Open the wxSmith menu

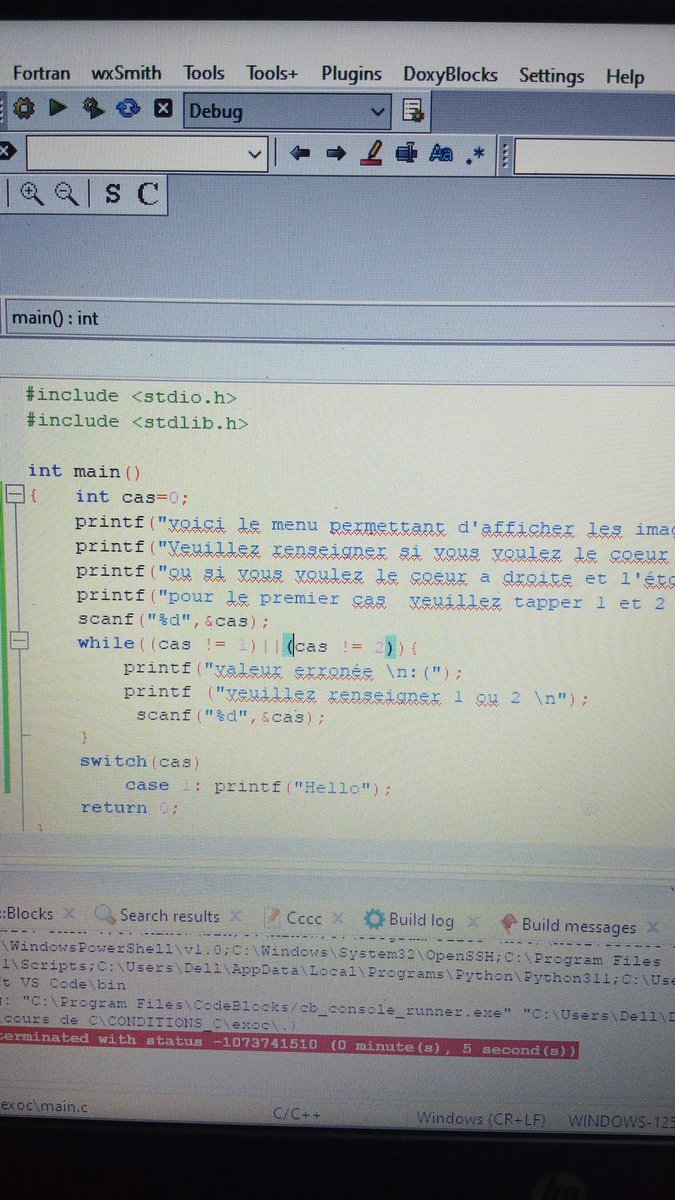(127, 73)
